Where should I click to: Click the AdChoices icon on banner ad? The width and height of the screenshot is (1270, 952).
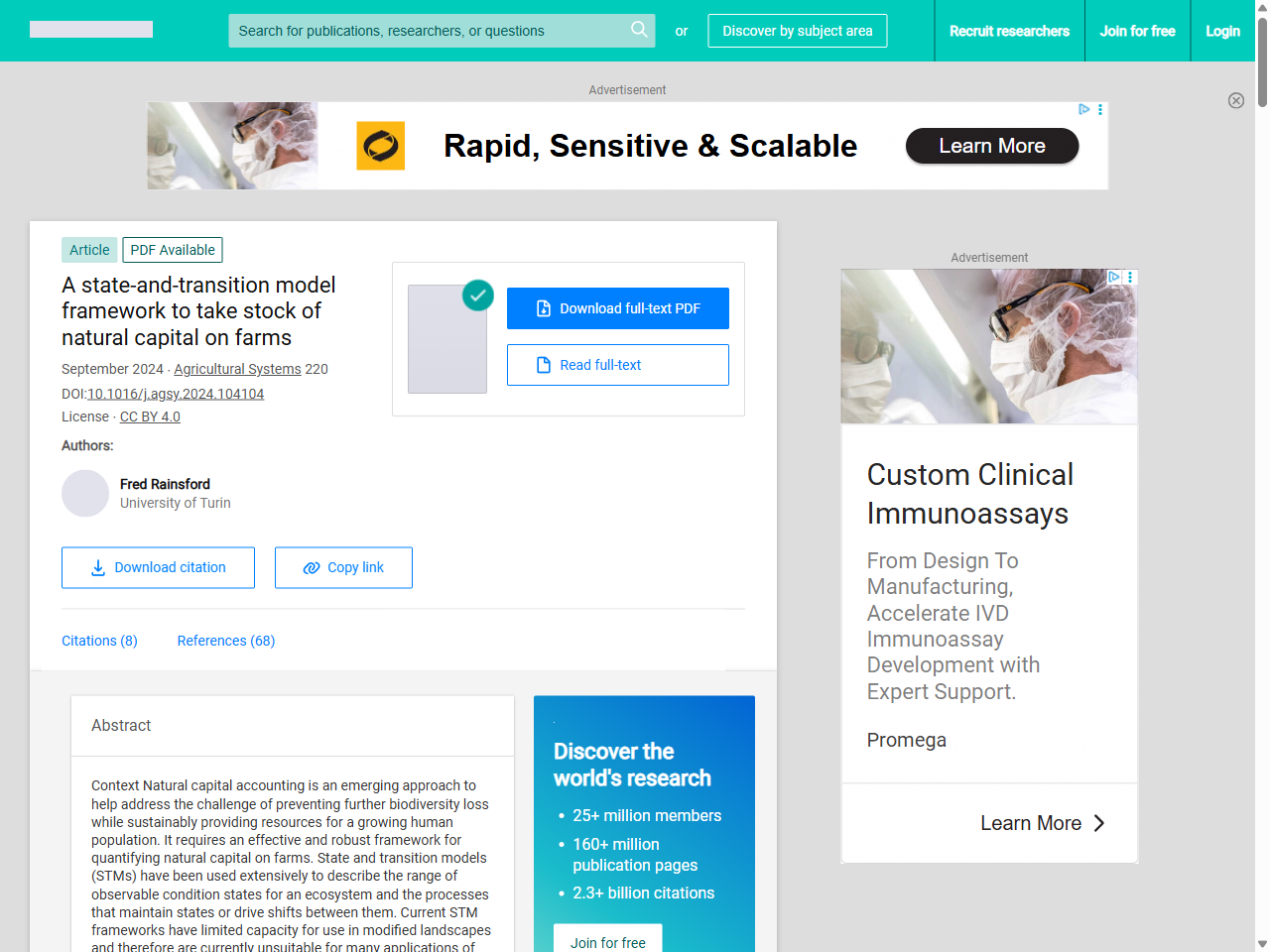1084,109
